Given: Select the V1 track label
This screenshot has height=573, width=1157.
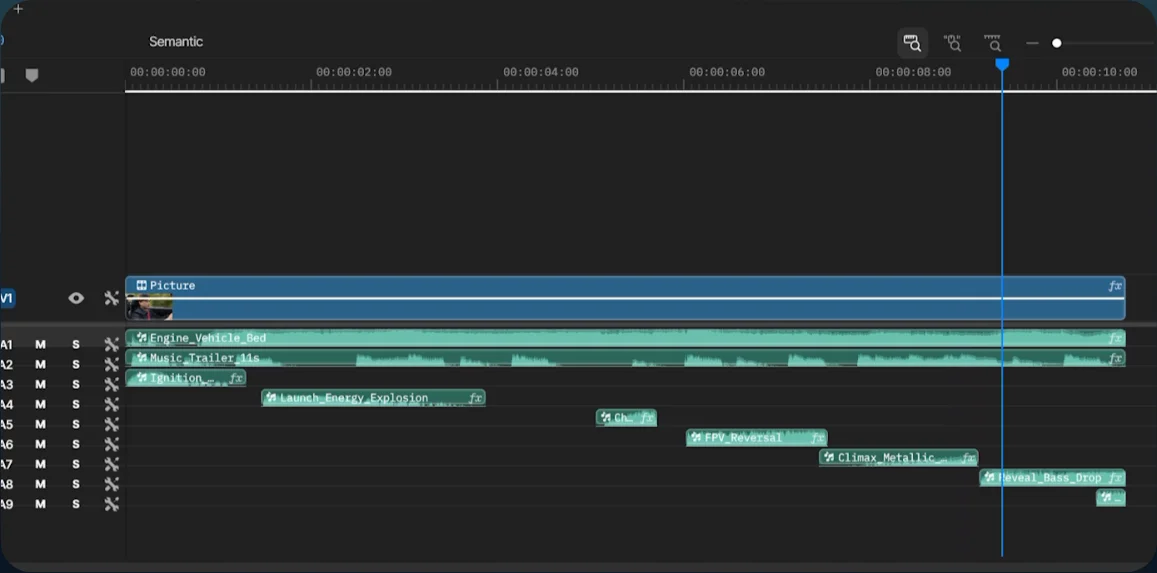Looking at the screenshot, I should (7, 299).
